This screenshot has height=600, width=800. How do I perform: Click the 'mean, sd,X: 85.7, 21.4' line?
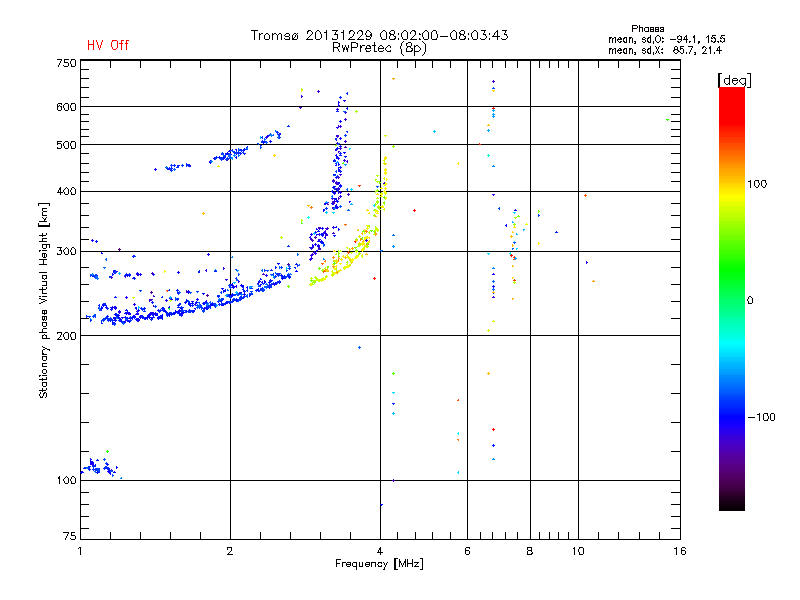[665, 51]
